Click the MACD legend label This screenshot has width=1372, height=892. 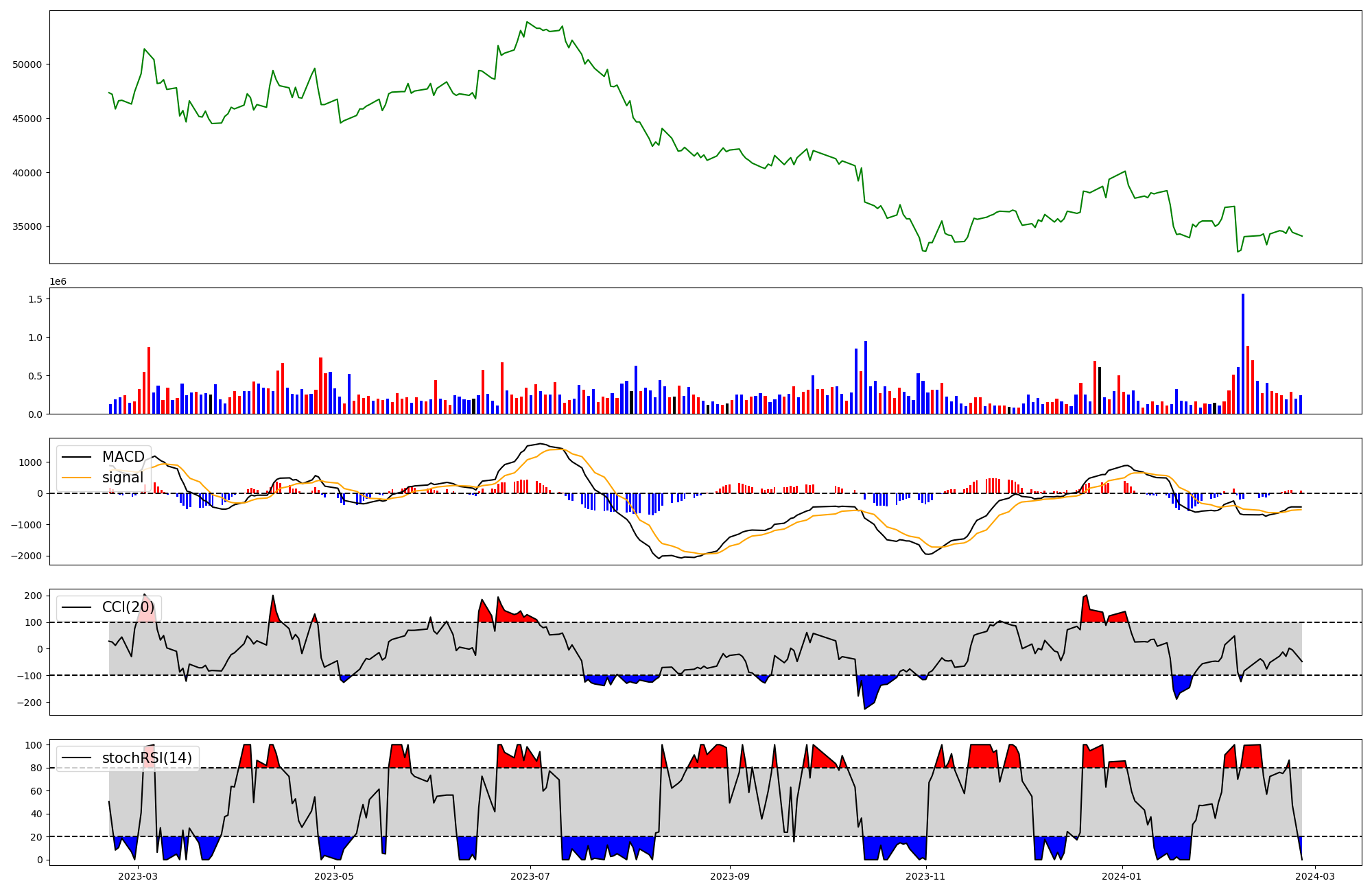(x=123, y=457)
